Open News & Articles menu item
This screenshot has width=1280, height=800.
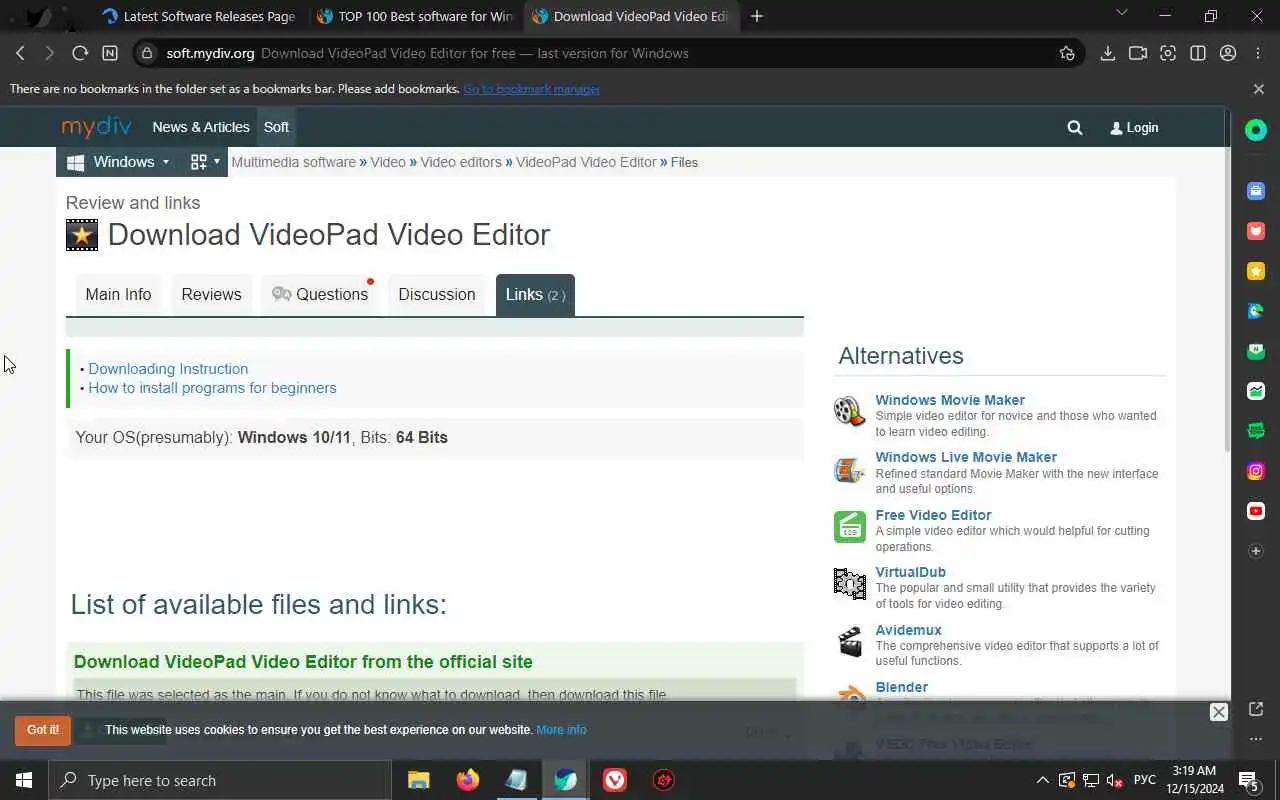[201, 127]
